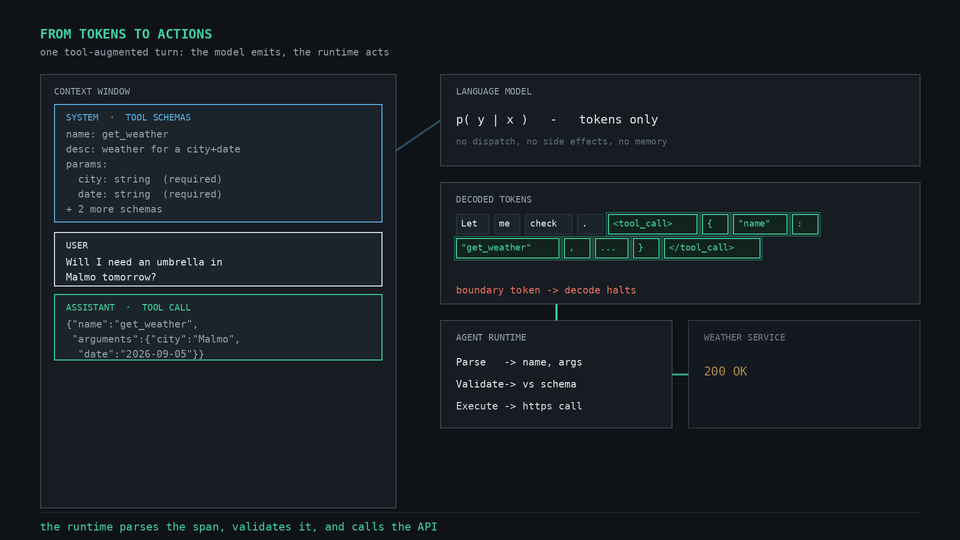The height and width of the screenshot is (540, 960).
Task: Click the '}' closing brace token
Action: pyautogui.click(x=646, y=248)
